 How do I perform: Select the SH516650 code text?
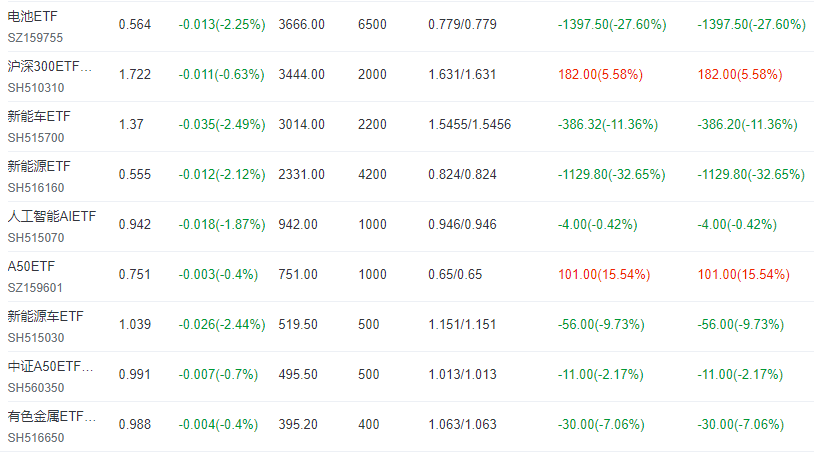tap(36, 437)
